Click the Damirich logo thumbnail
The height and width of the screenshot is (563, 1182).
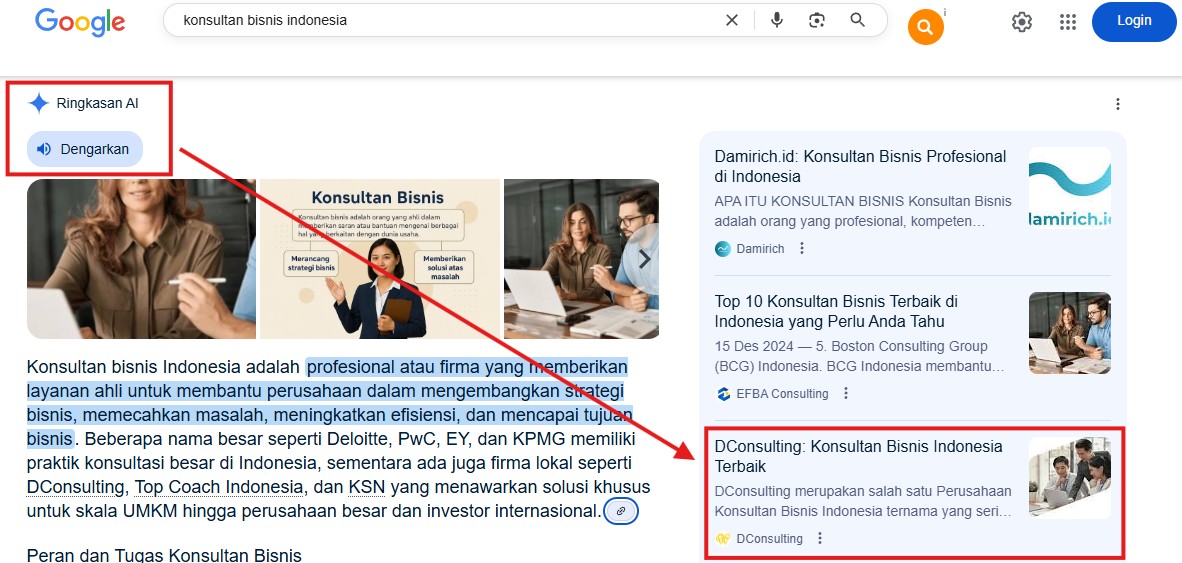pyautogui.click(x=1070, y=188)
